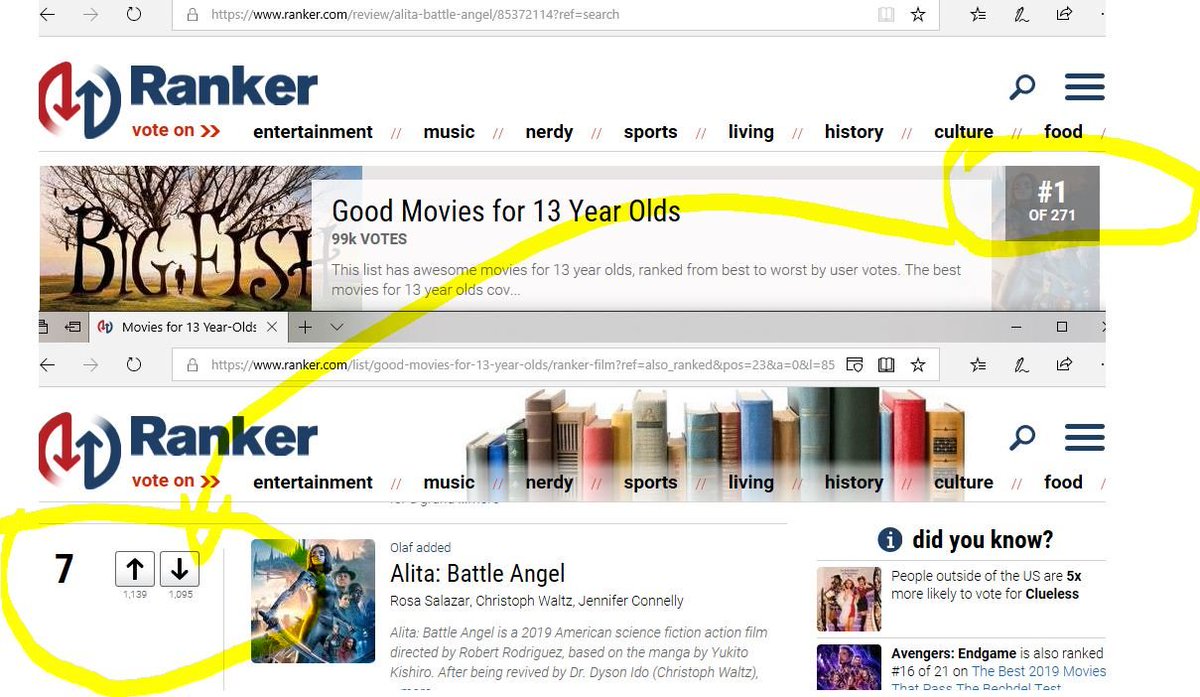1200x697 pixels.
Task: Open music in the top window nav
Action: [449, 132]
